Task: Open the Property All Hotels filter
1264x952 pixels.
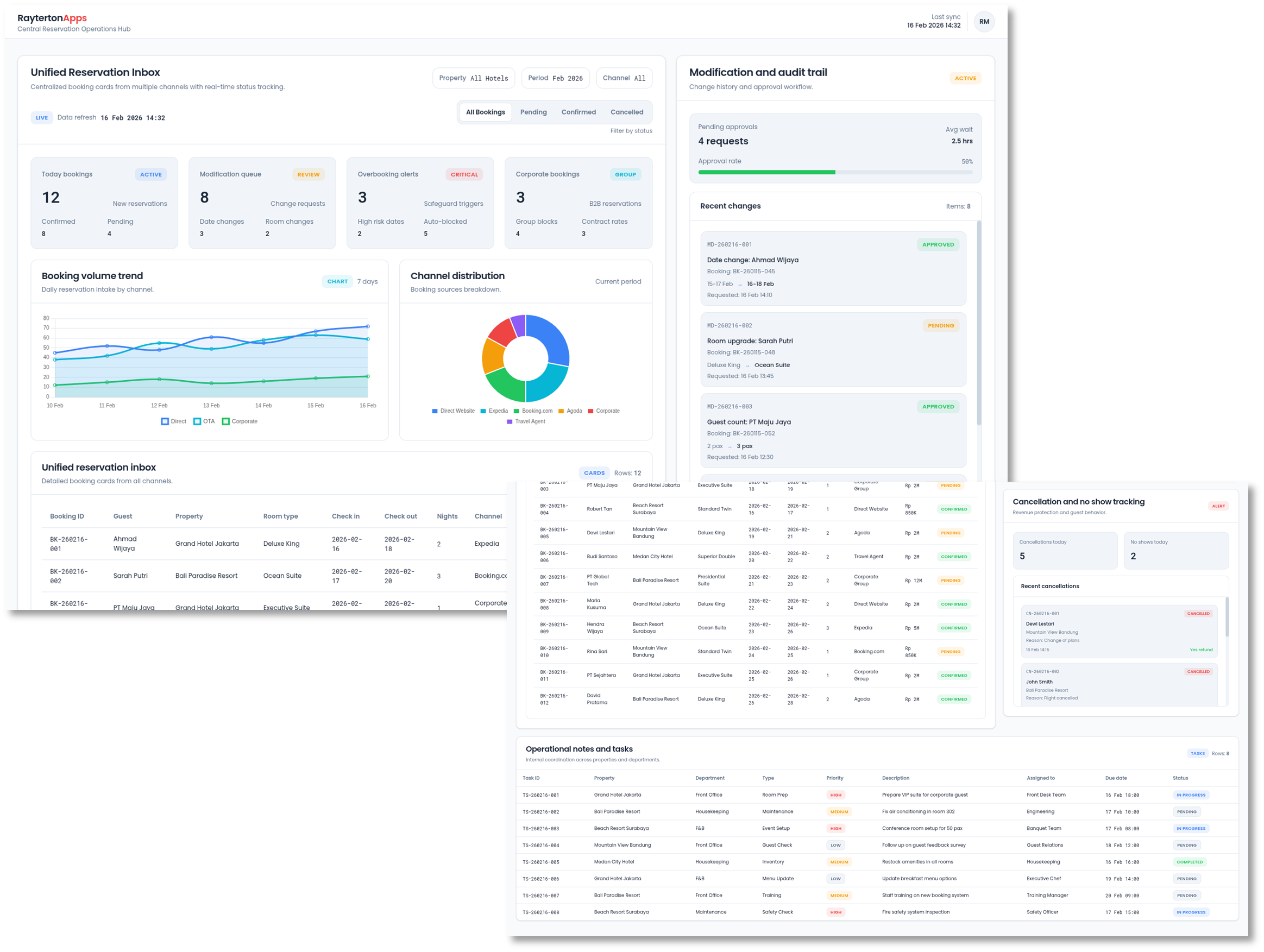Action: click(x=473, y=78)
